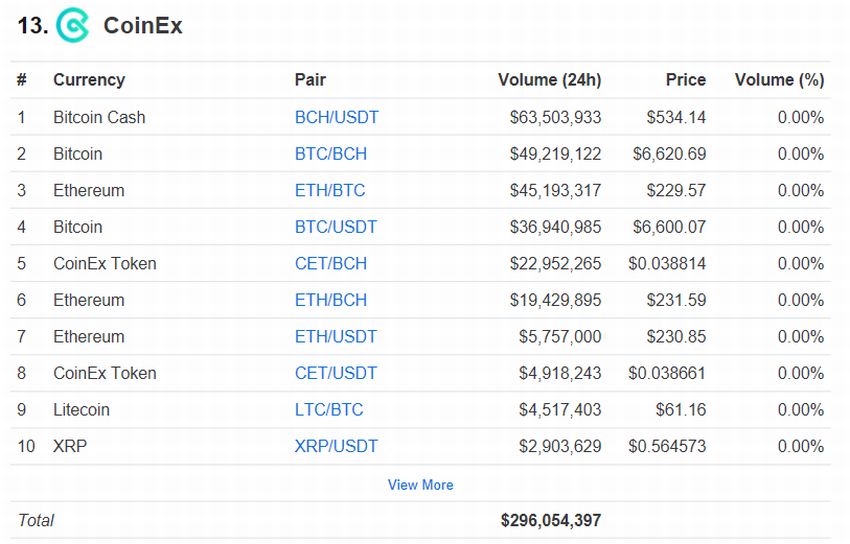Screen dimensions: 850x544
Task: Select the Bitcoin Cash currency name
Action: [99, 118]
